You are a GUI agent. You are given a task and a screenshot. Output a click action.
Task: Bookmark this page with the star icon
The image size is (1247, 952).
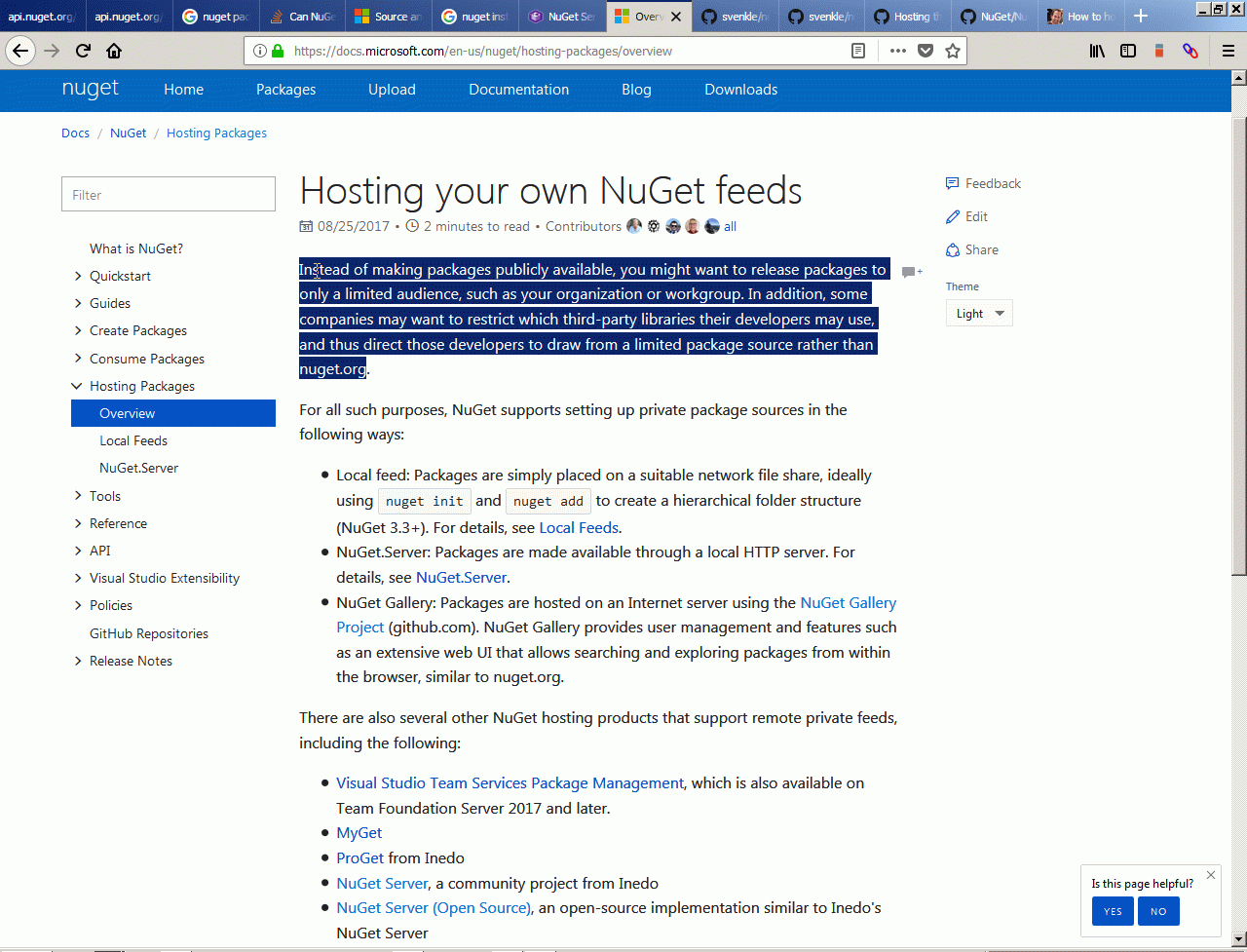tap(953, 51)
